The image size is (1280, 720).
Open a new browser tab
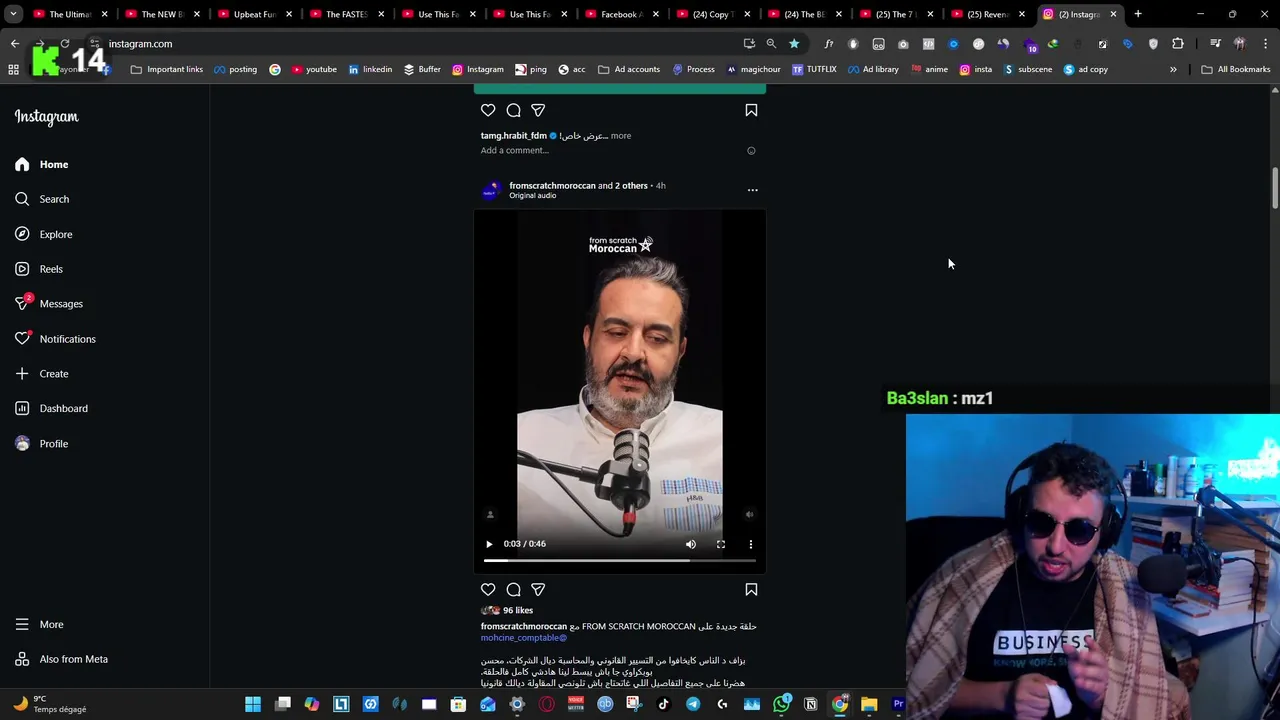[x=1138, y=14]
